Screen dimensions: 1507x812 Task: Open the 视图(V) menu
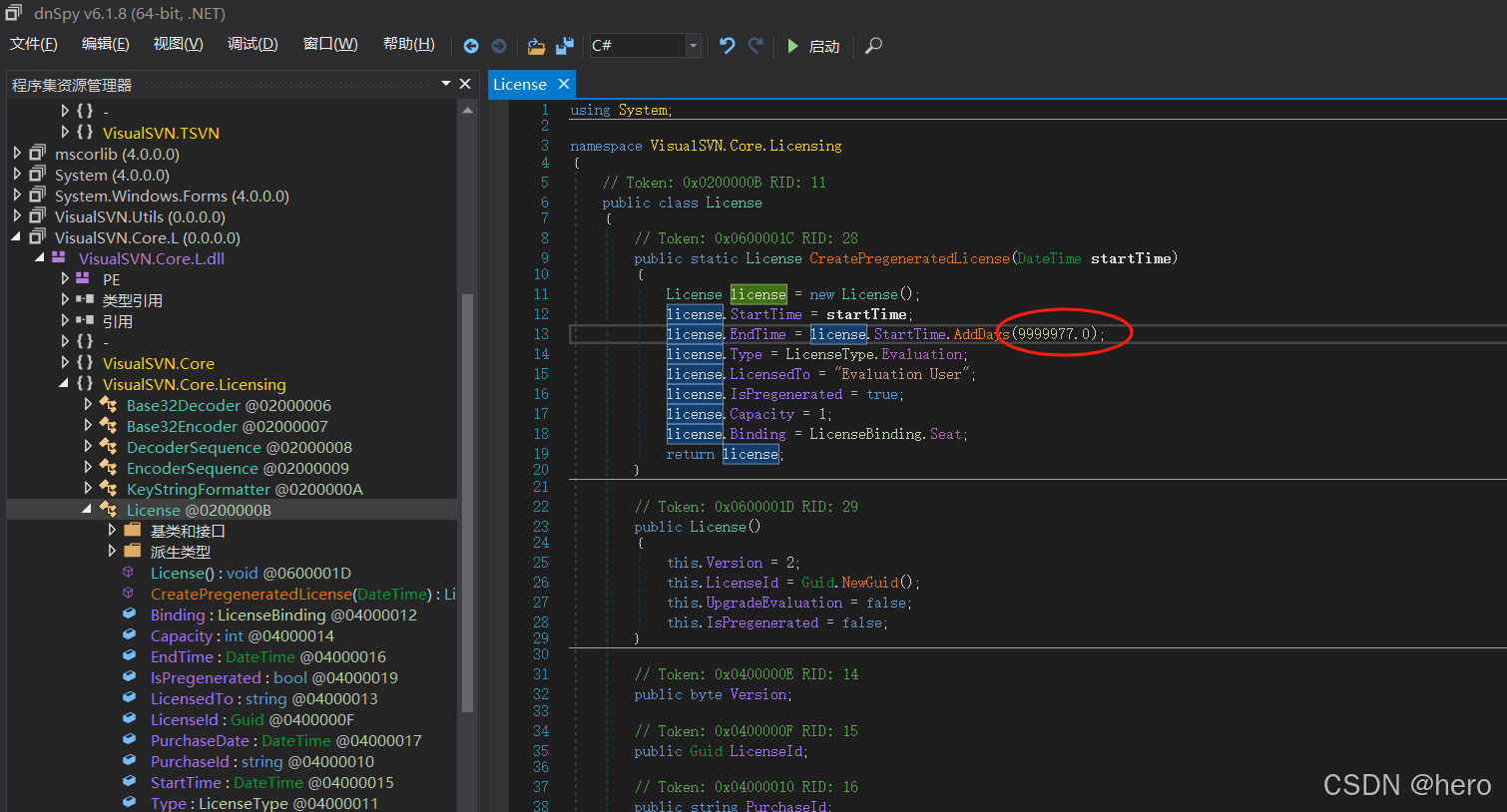coord(179,44)
